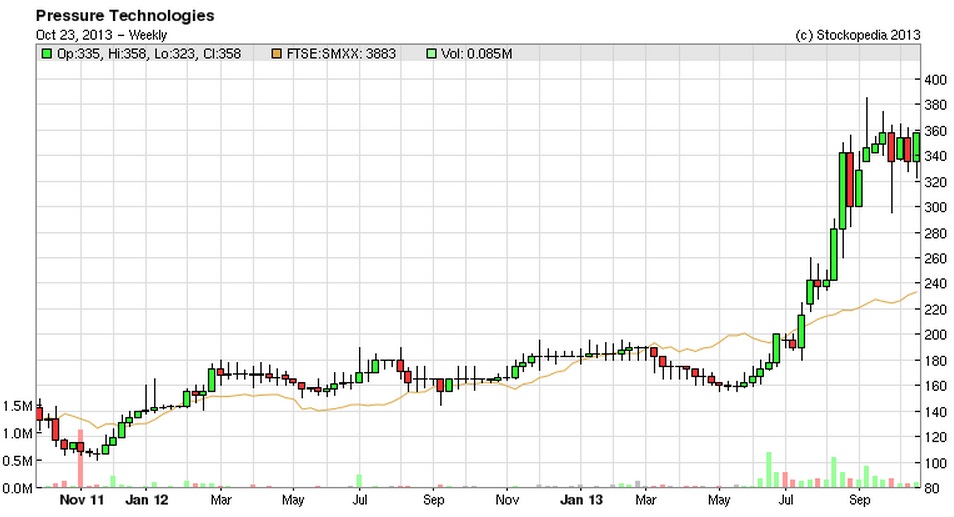Click the 360 price axis label
This screenshot has height=517, width=954.
click(935, 131)
